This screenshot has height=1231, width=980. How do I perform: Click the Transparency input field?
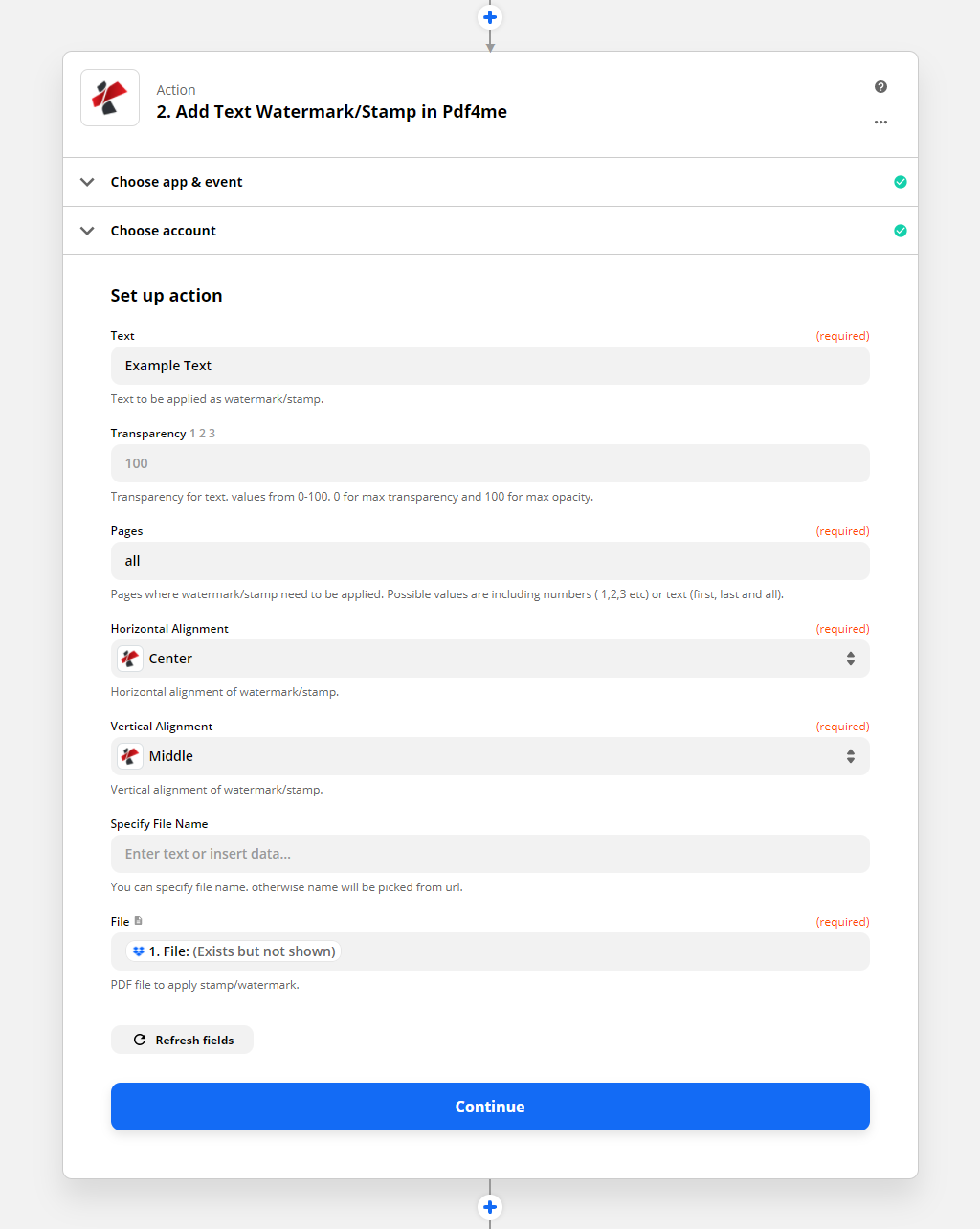pyautogui.click(x=490, y=463)
